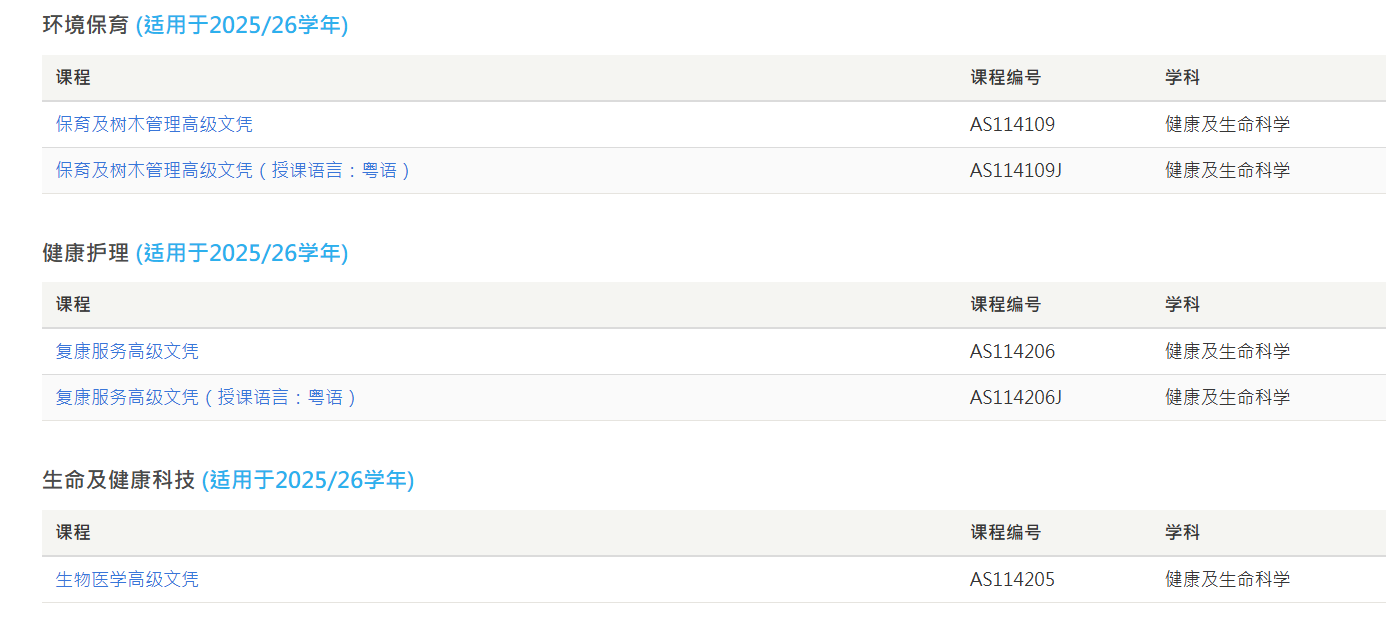Open 保育及树木管理高级文凭 link without 粤语 note
Screen dimensions: 1400x631
[154, 124]
